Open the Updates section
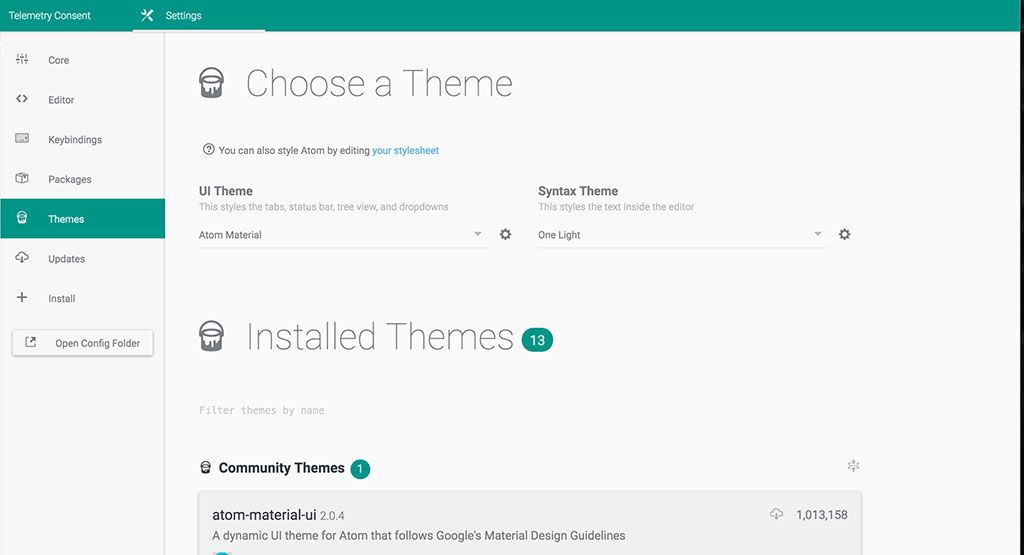Image resolution: width=1024 pixels, height=555 pixels. pos(82,259)
